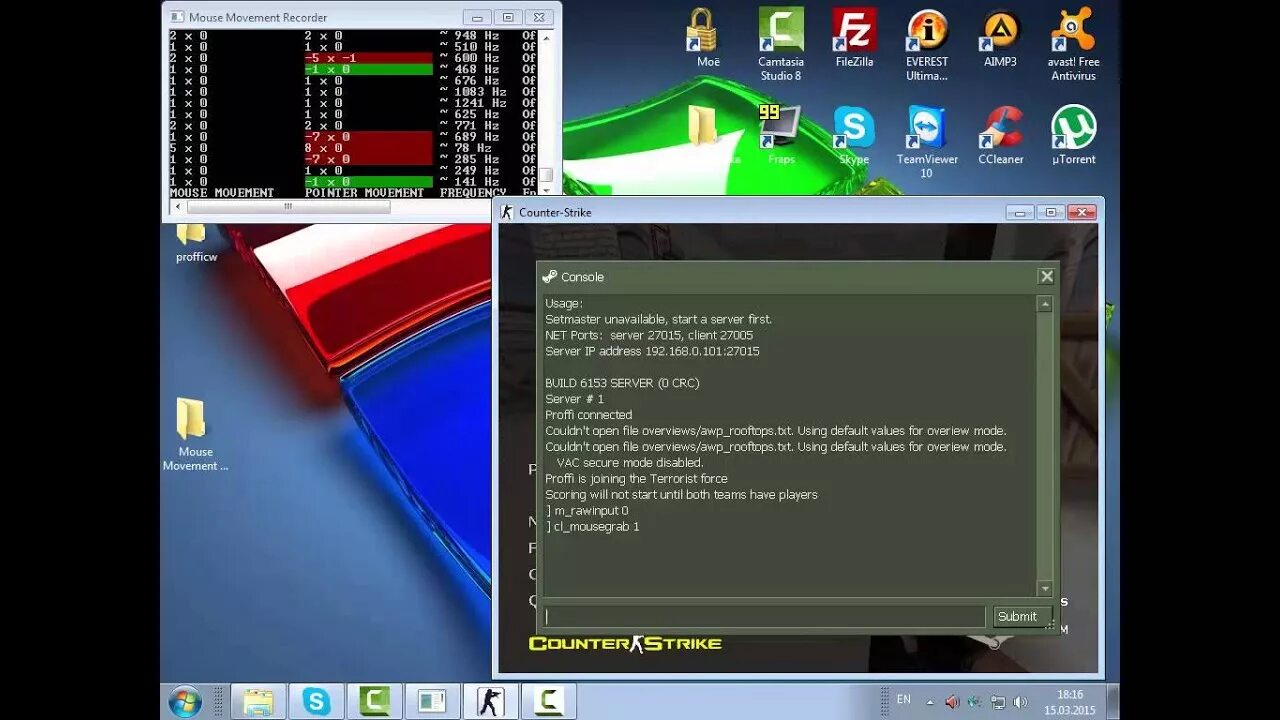Screen dimensions: 1280x720
Task: Click the 'POINTER MOVEMENT' column header
Action: tap(364, 192)
